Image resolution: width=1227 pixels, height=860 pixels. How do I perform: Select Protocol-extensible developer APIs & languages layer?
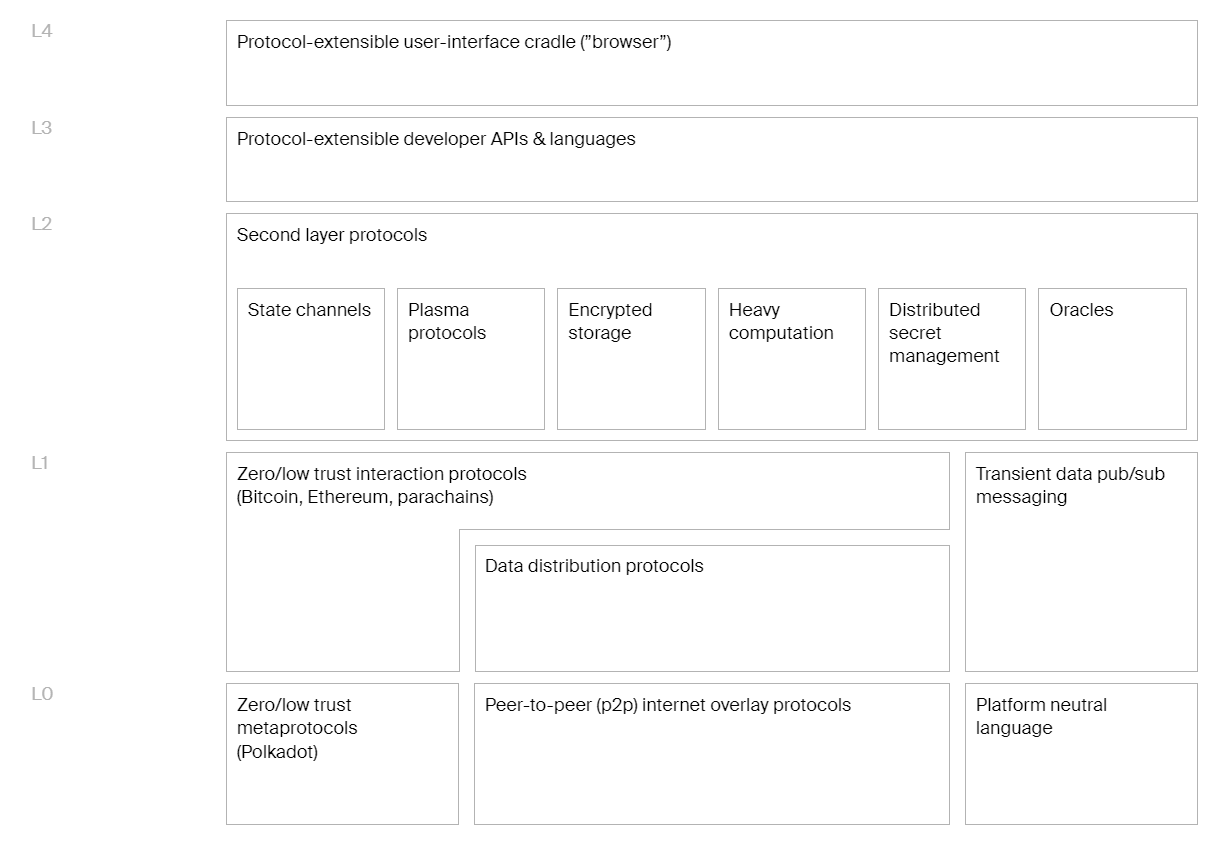tap(712, 159)
